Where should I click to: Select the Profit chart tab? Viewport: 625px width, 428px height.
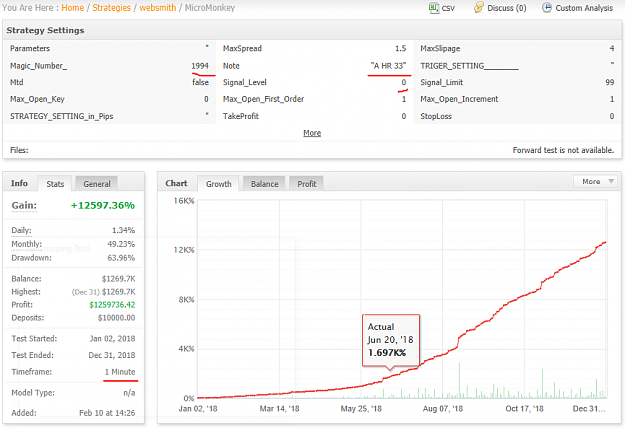pyautogui.click(x=307, y=184)
